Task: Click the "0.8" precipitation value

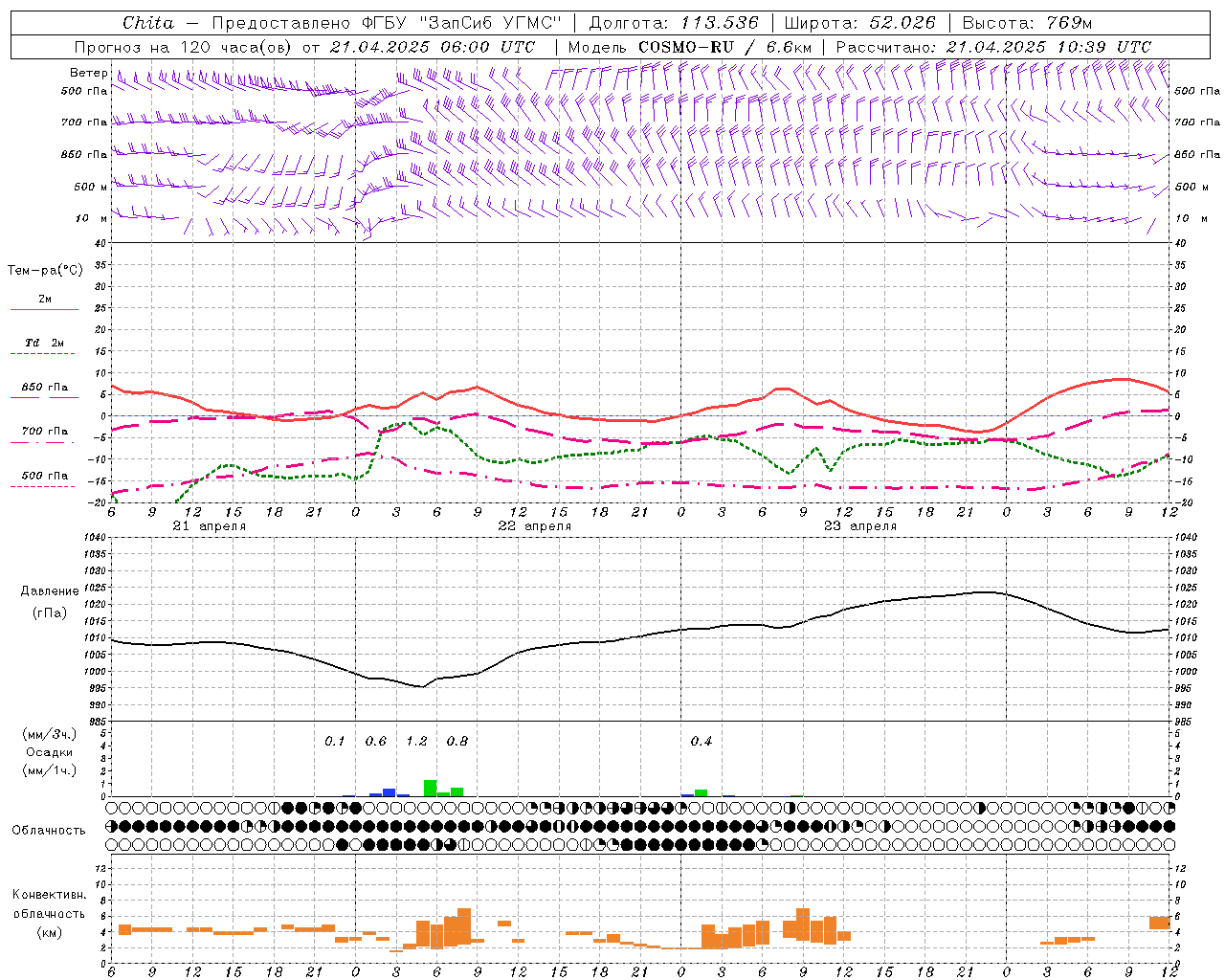Action: [457, 741]
